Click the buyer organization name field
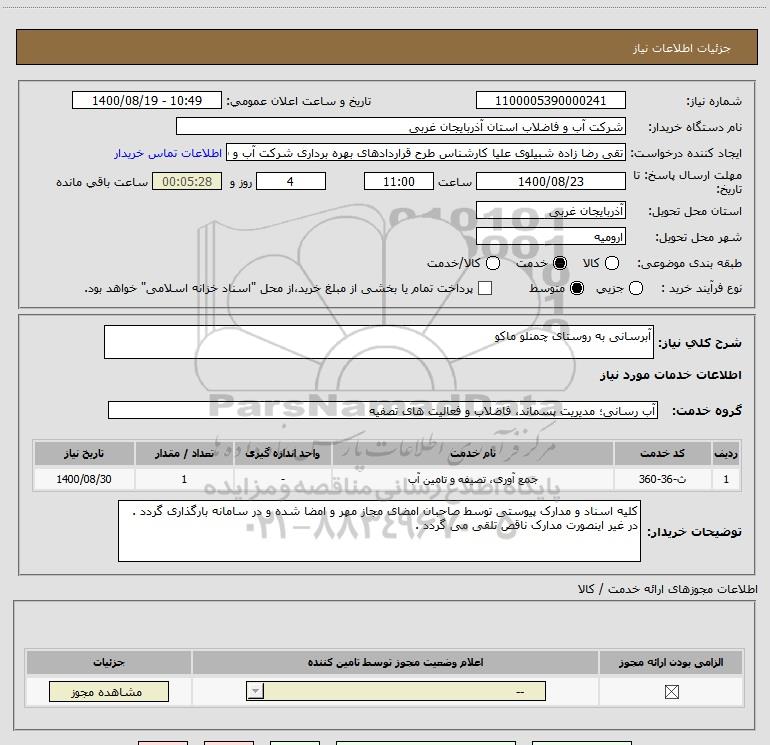Viewport: 770px width, 745px height. 401,126
